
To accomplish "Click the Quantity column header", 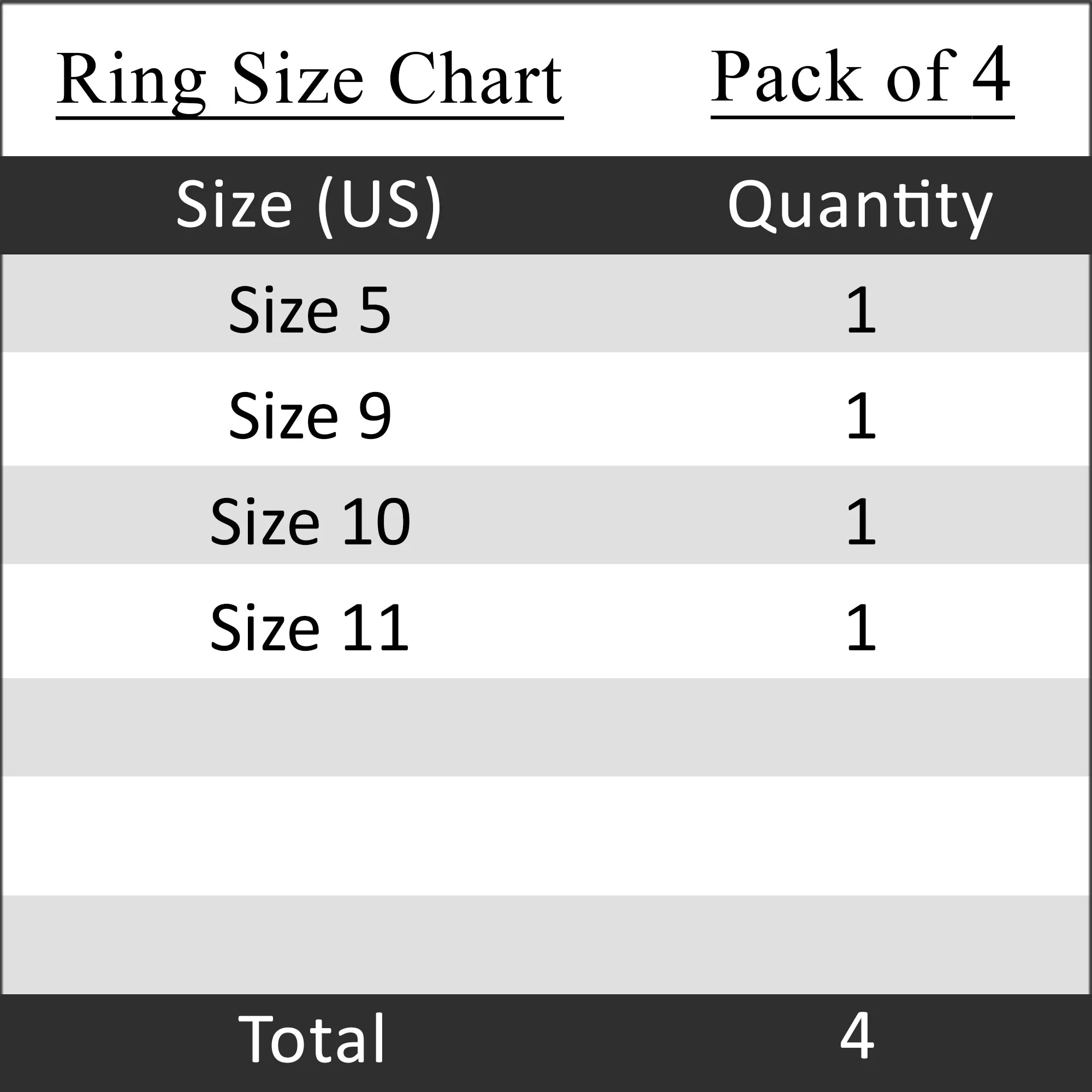I will [x=860, y=206].
